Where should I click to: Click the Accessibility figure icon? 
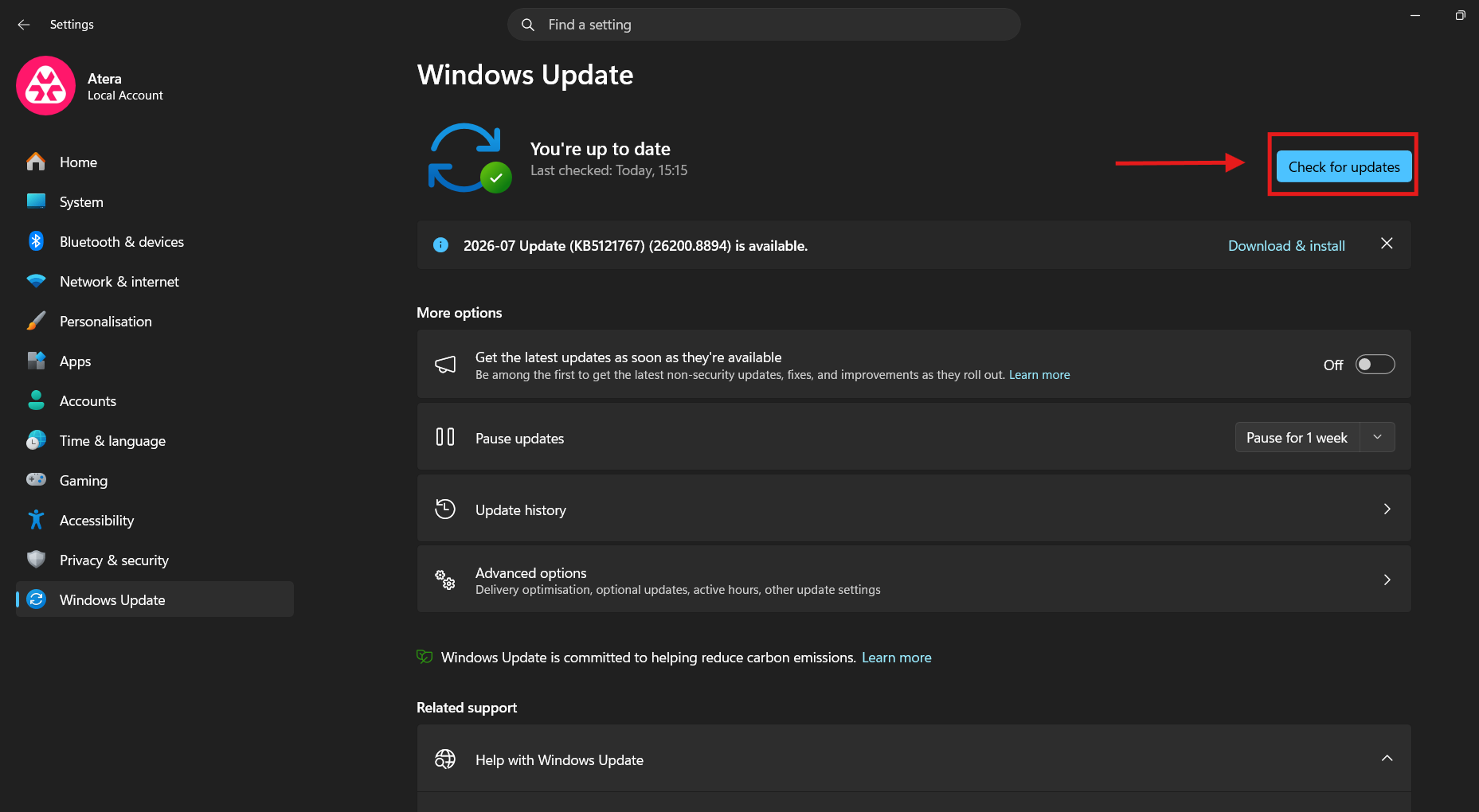point(36,520)
